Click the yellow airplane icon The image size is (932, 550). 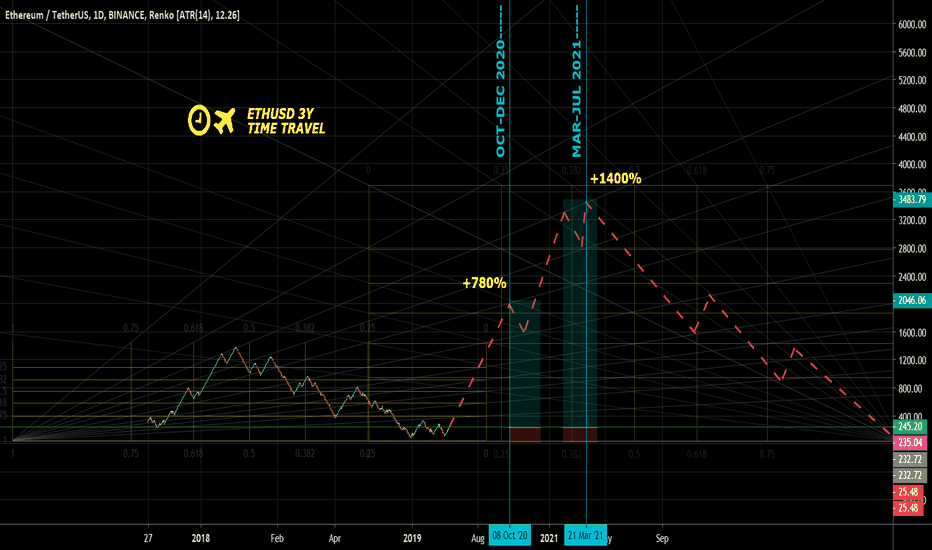tap(224, 121)
